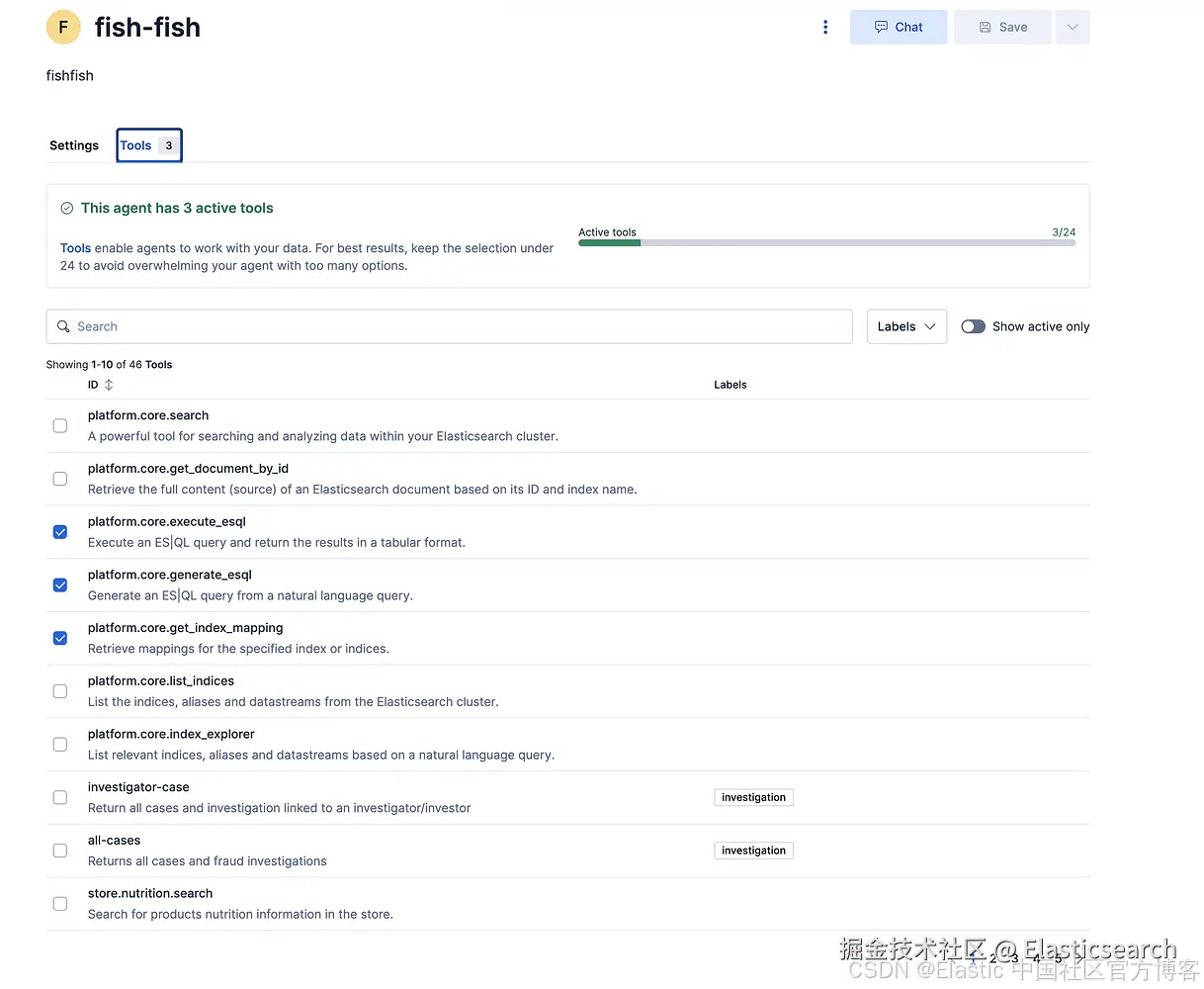The width and height of the screenshot is (1204, 989).
Task: Click the vertical three-dot actions menu icon
Action: coord(825,27)
